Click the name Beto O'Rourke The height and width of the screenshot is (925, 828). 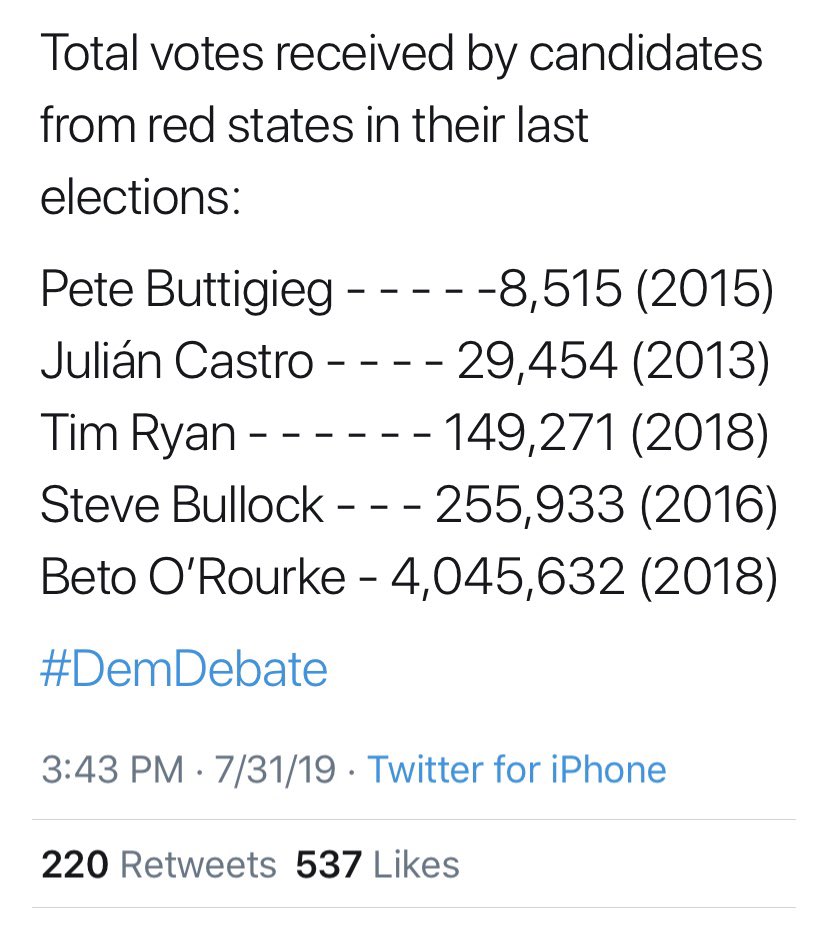193,578
